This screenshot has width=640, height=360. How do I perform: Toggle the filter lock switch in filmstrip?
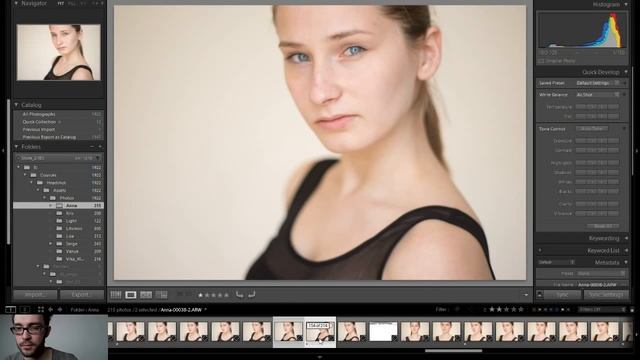tap(632, 310)
